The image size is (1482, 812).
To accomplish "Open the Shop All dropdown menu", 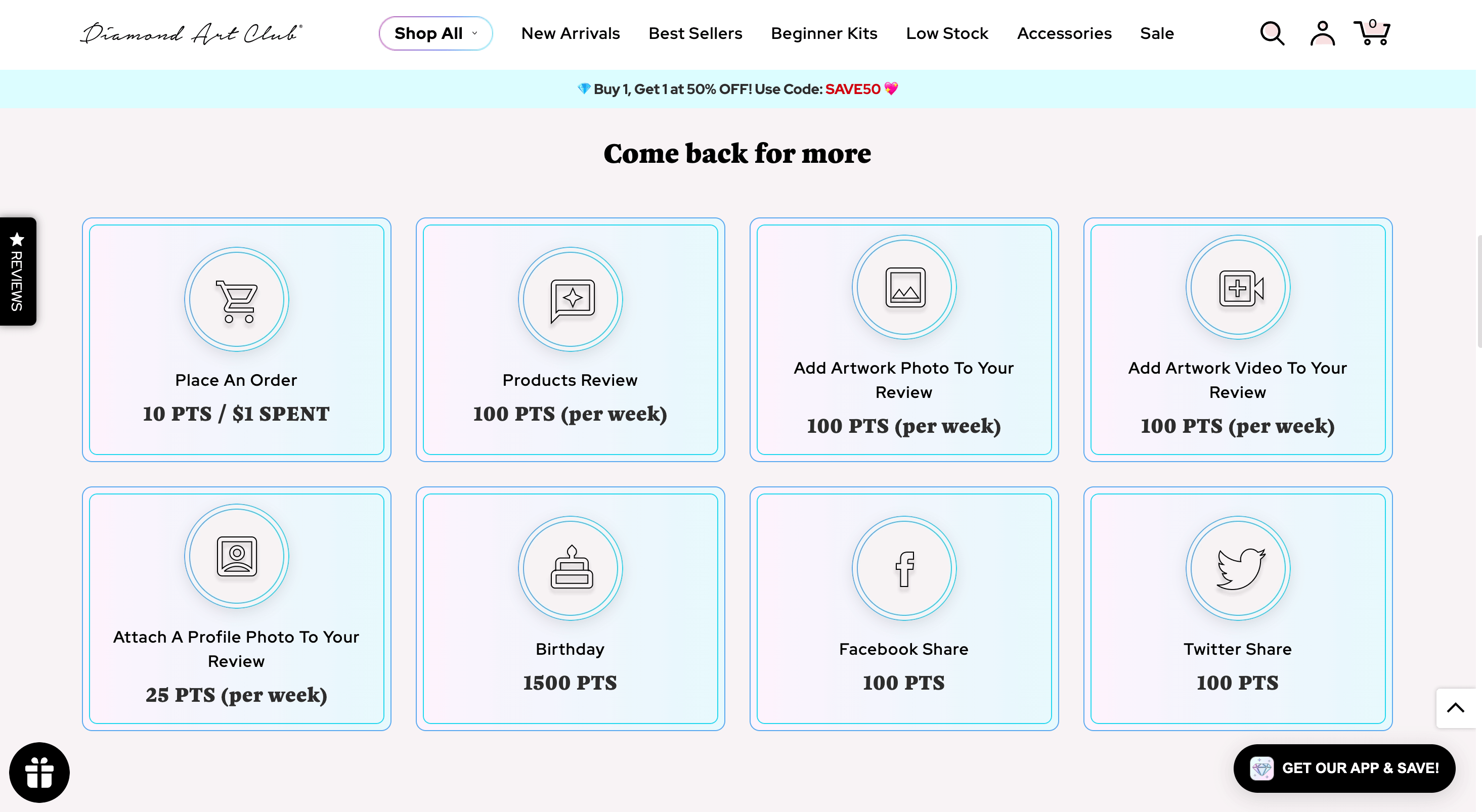I will 435,33.
